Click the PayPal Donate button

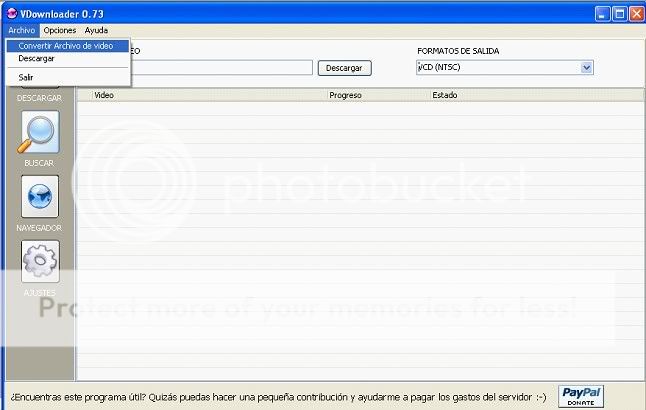pos(581,396)
